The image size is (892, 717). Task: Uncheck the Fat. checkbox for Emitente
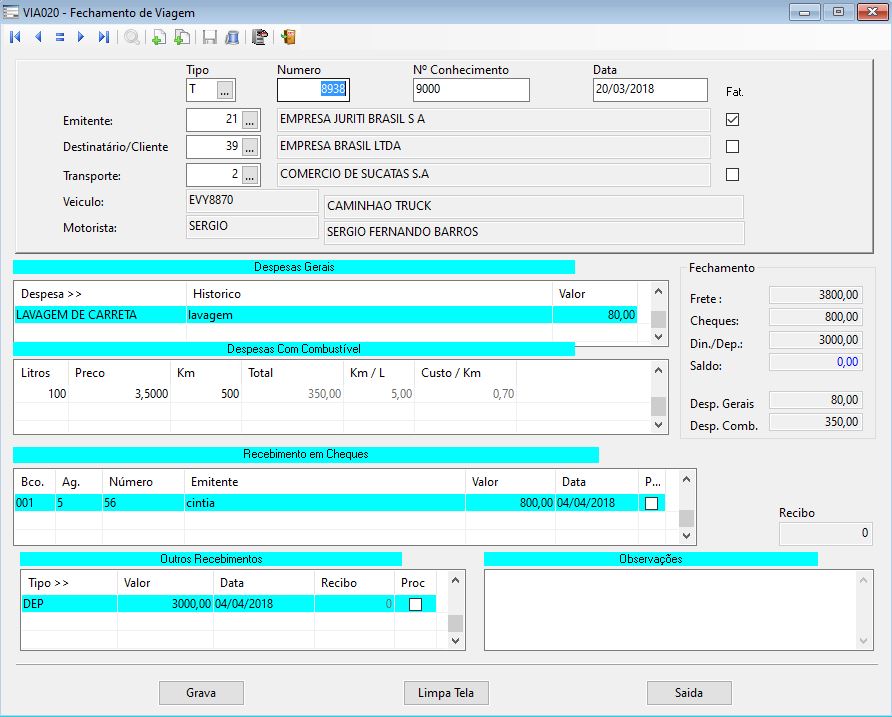pyautogui.click(x=732, y=119)
